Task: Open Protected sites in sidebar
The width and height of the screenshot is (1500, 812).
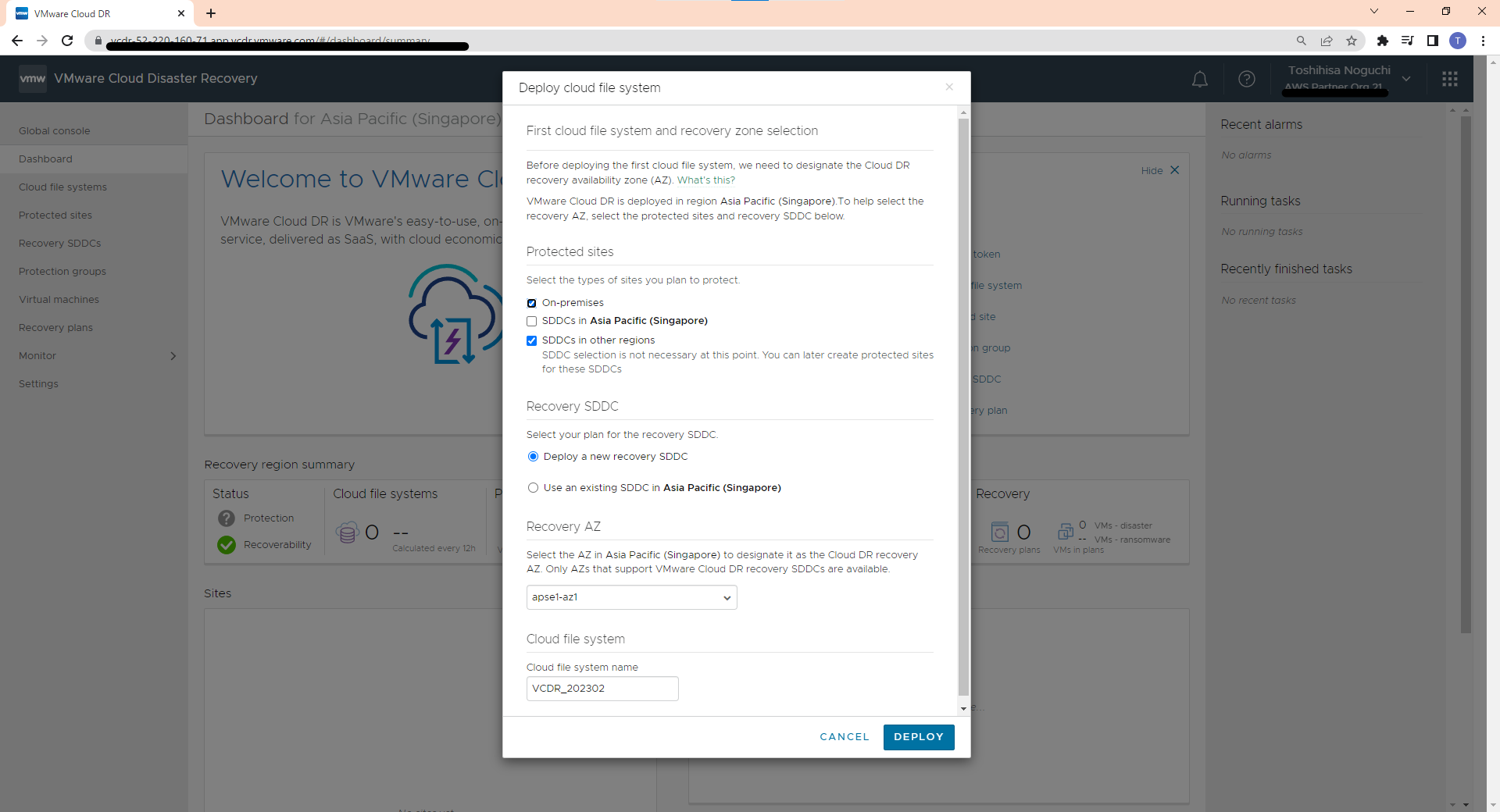Action: (55, 215)
